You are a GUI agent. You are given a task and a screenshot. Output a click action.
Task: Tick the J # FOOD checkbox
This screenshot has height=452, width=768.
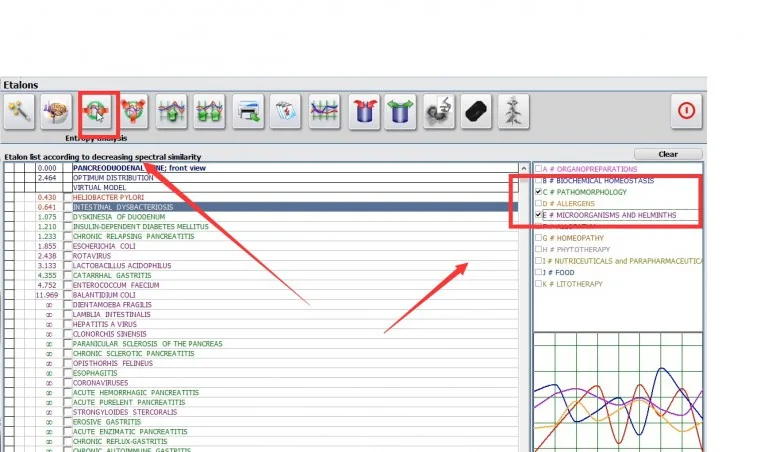point(538,272)
